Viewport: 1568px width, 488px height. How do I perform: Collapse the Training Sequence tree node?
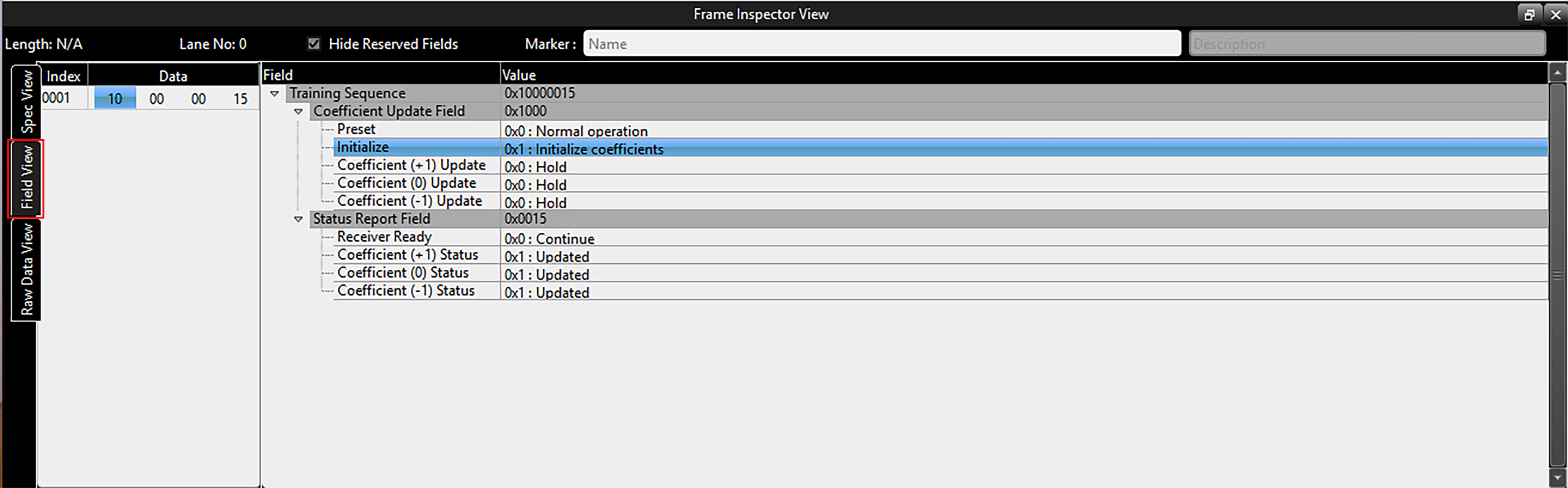[x=274, y=94]
